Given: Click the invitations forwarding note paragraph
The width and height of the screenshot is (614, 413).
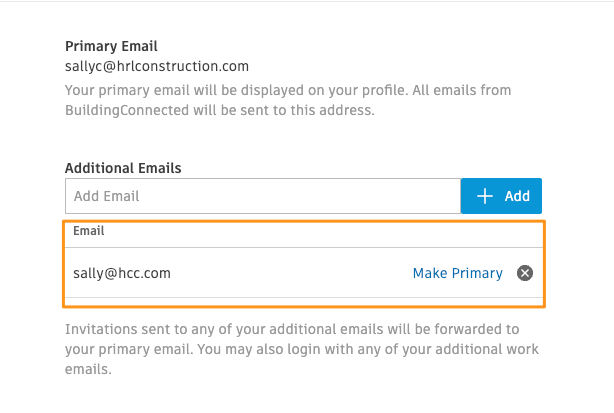Looking at the screenshot, I should 302,349.
